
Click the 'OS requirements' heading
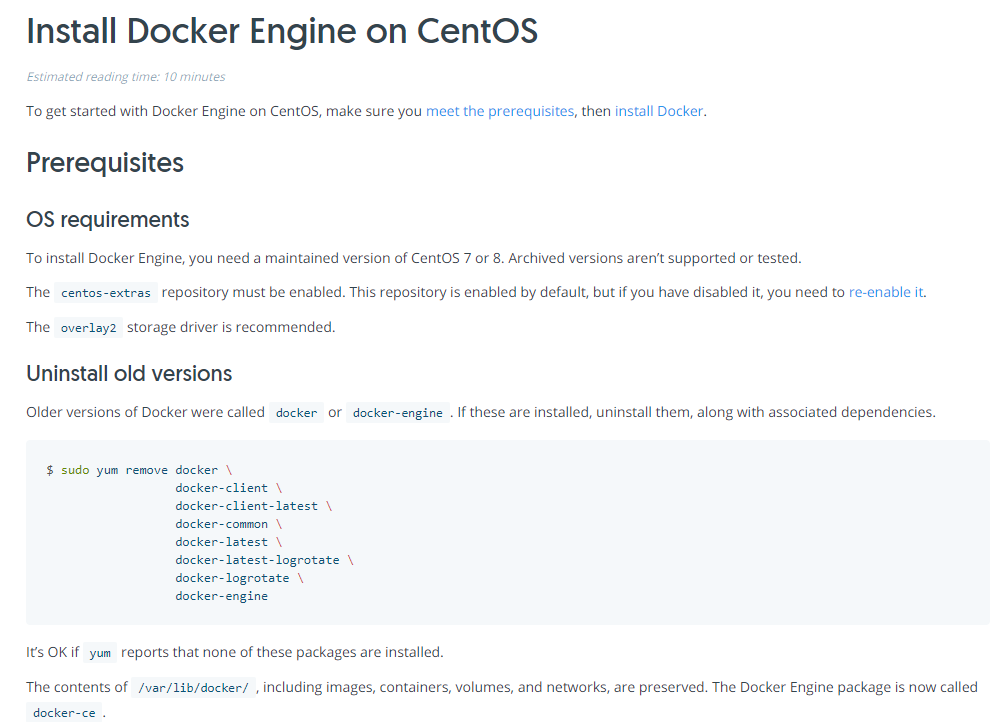pos(107,219)
